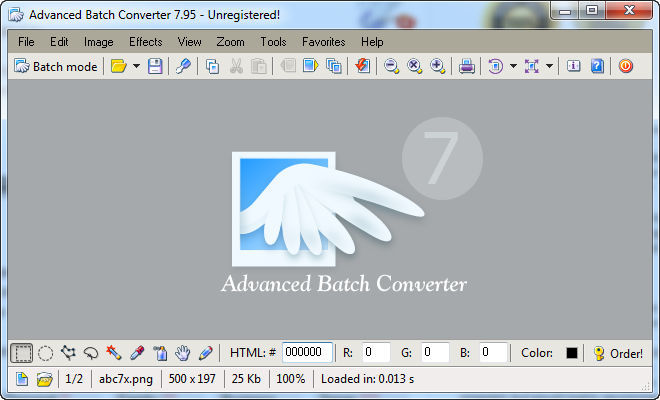Select the spray can tool
The height and width of the screenshot is (400, 660).
pyautogui.click(x=160, y=353)
